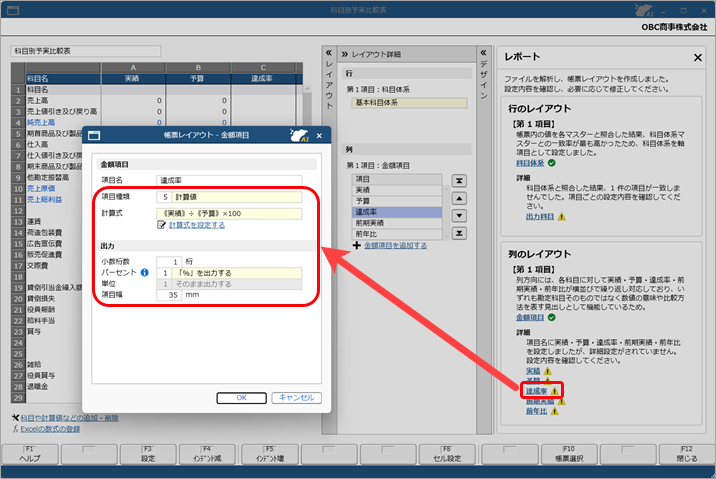The image size is (716, 479).
Task: Click warning icon beside 達成率 link
Action: point(554,391)
